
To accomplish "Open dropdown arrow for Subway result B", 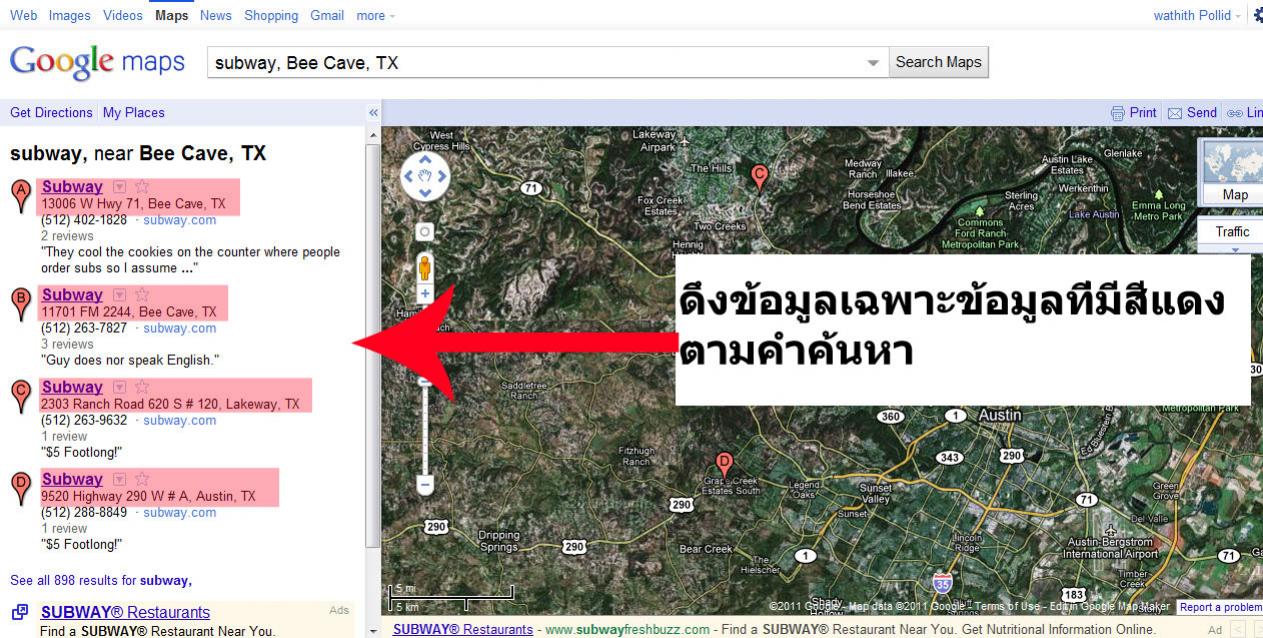I will [x=119, y=295].
